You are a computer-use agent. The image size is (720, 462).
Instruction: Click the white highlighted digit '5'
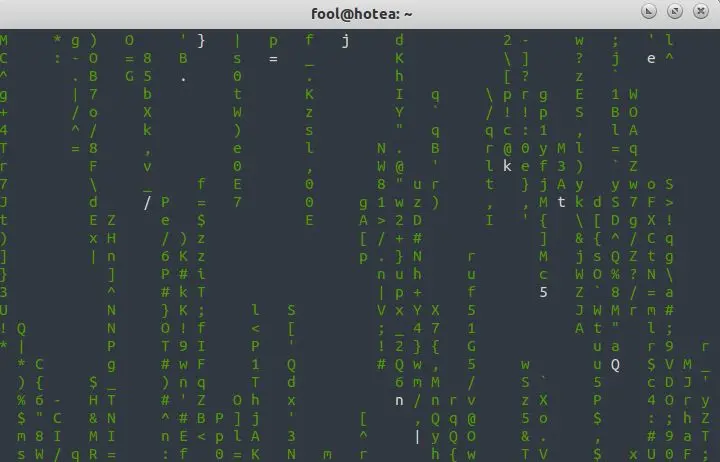[x=543, y=292]
